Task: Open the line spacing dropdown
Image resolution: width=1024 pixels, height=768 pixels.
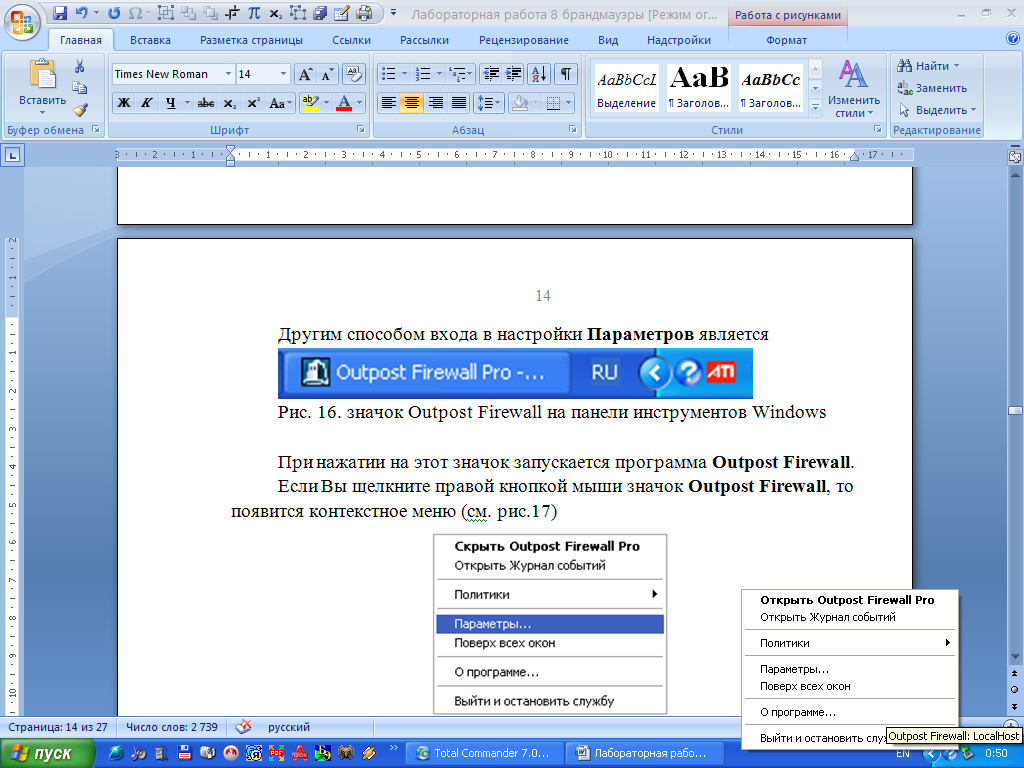Action: 488,103
